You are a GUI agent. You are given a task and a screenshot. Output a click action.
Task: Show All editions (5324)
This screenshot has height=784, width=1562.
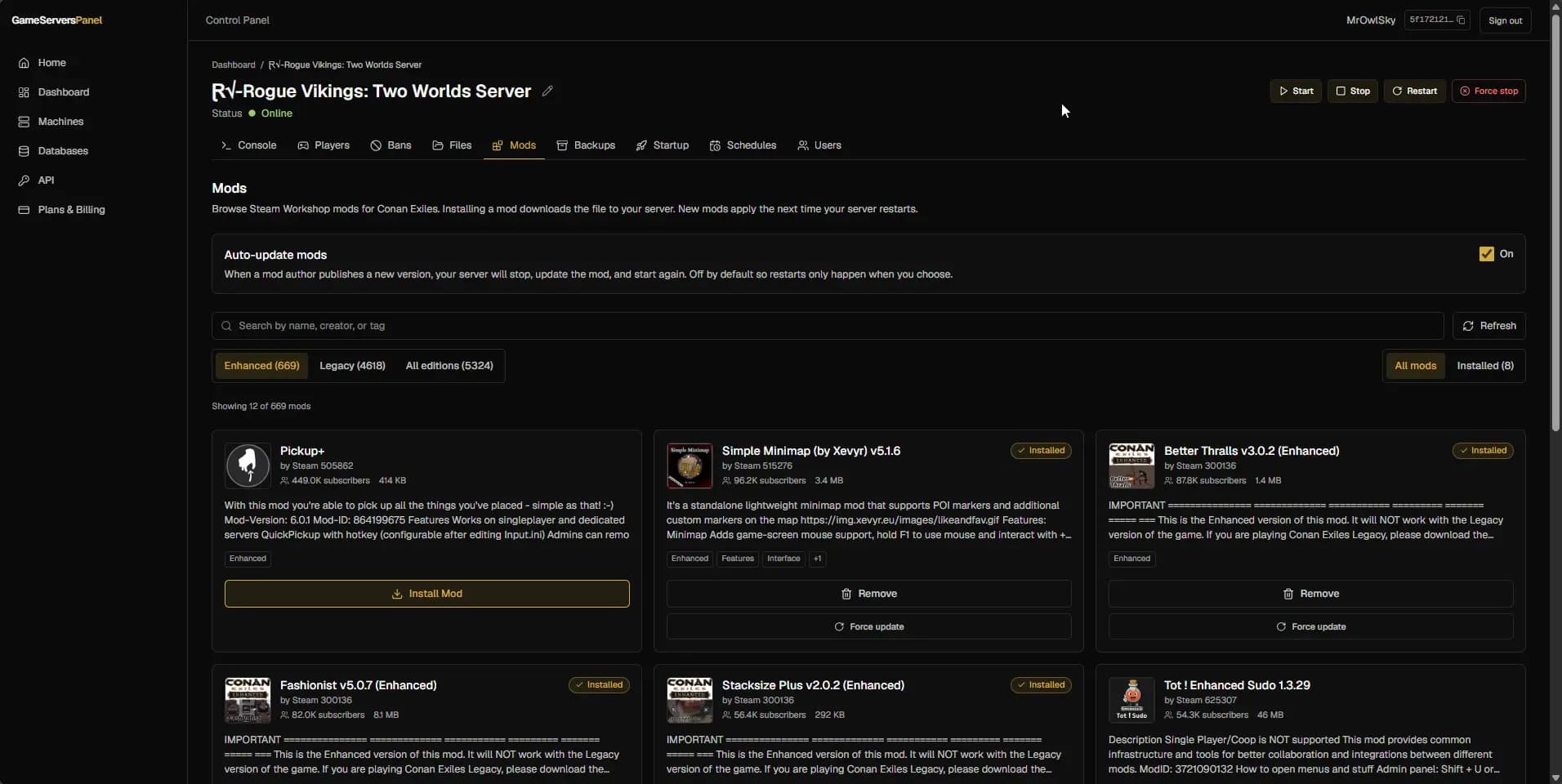(x=449, y=366)
